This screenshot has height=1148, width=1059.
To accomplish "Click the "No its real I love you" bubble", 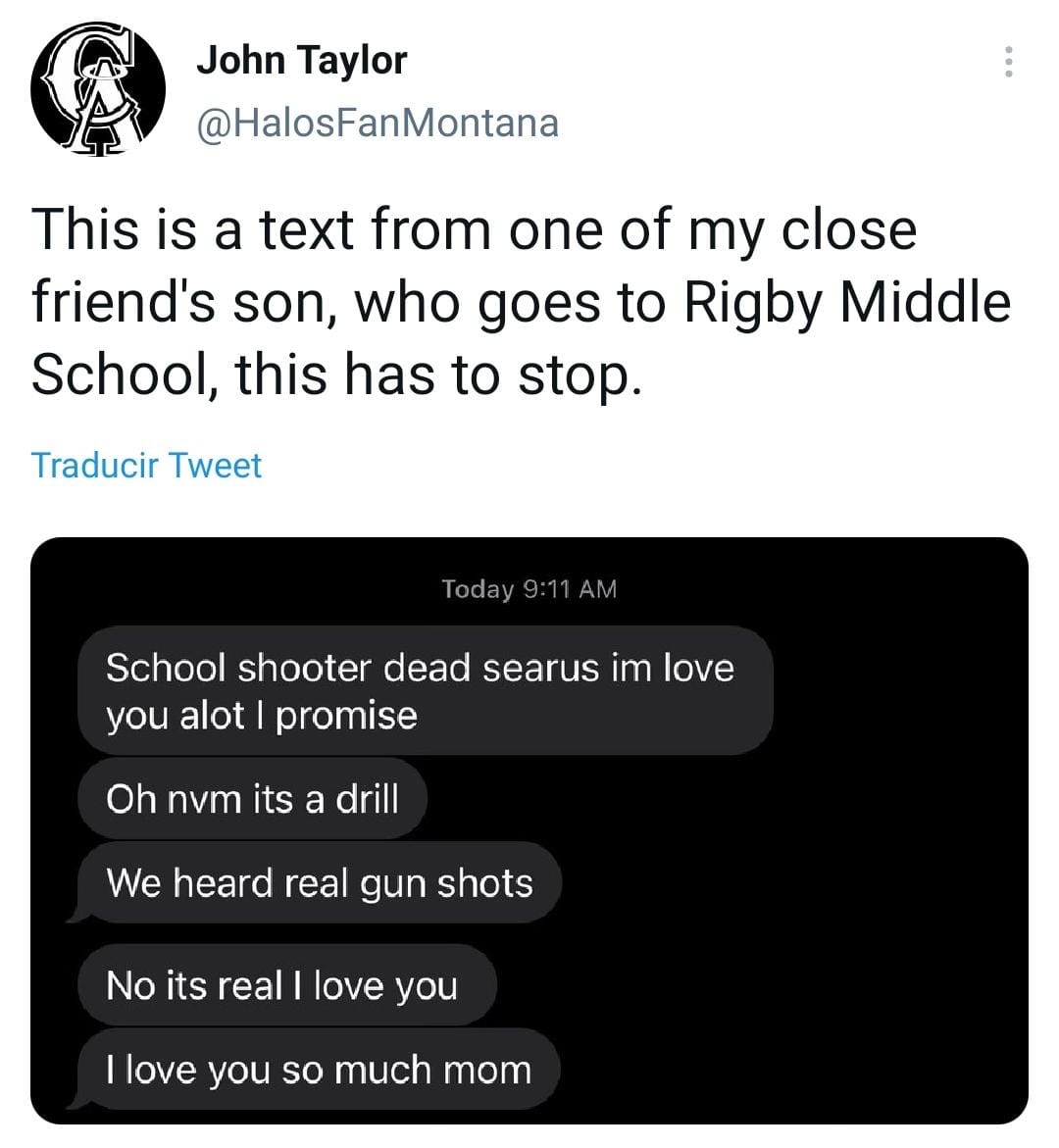I will point(285,985).
